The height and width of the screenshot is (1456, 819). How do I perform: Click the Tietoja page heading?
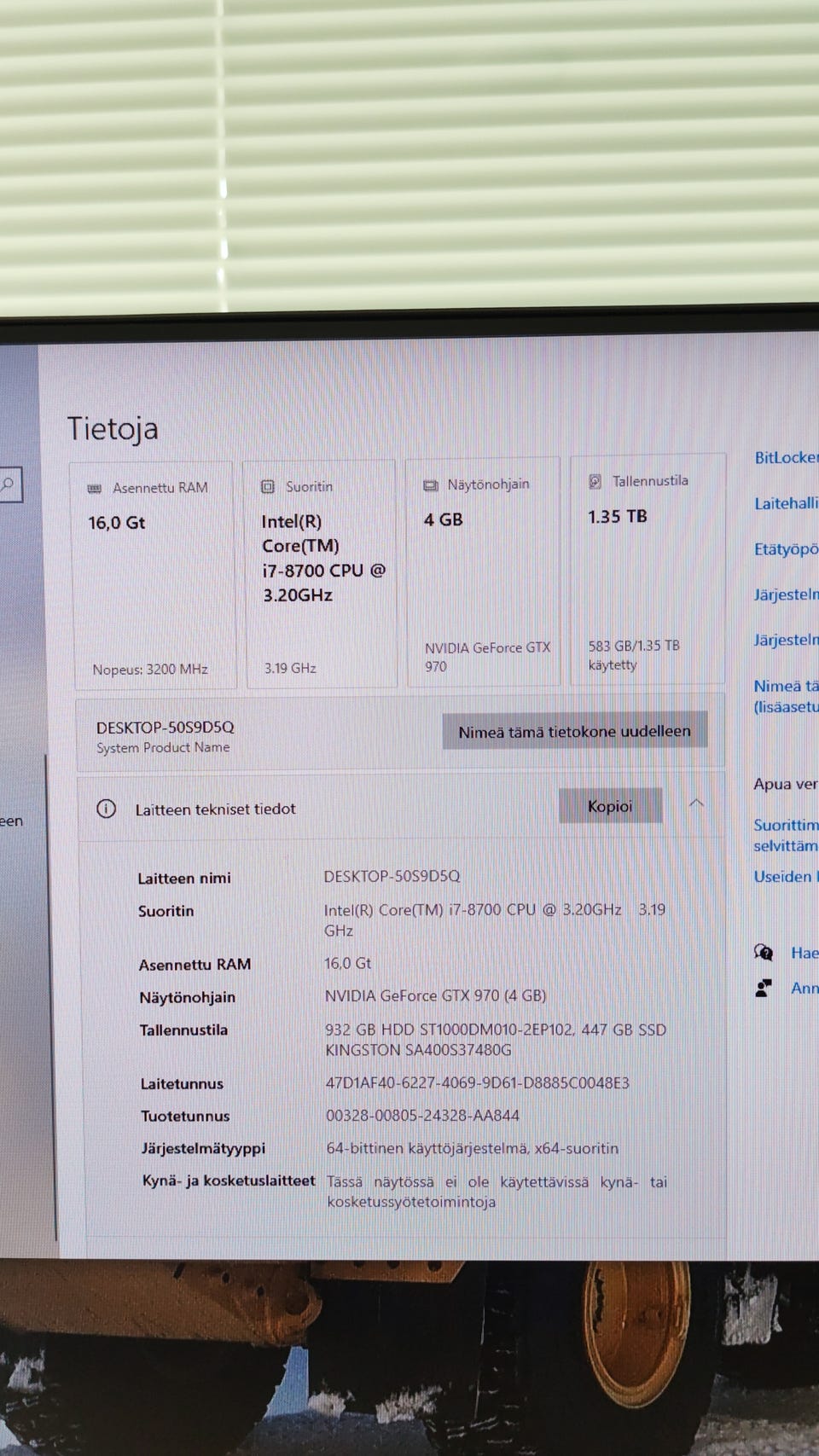[x=113, y=428]
